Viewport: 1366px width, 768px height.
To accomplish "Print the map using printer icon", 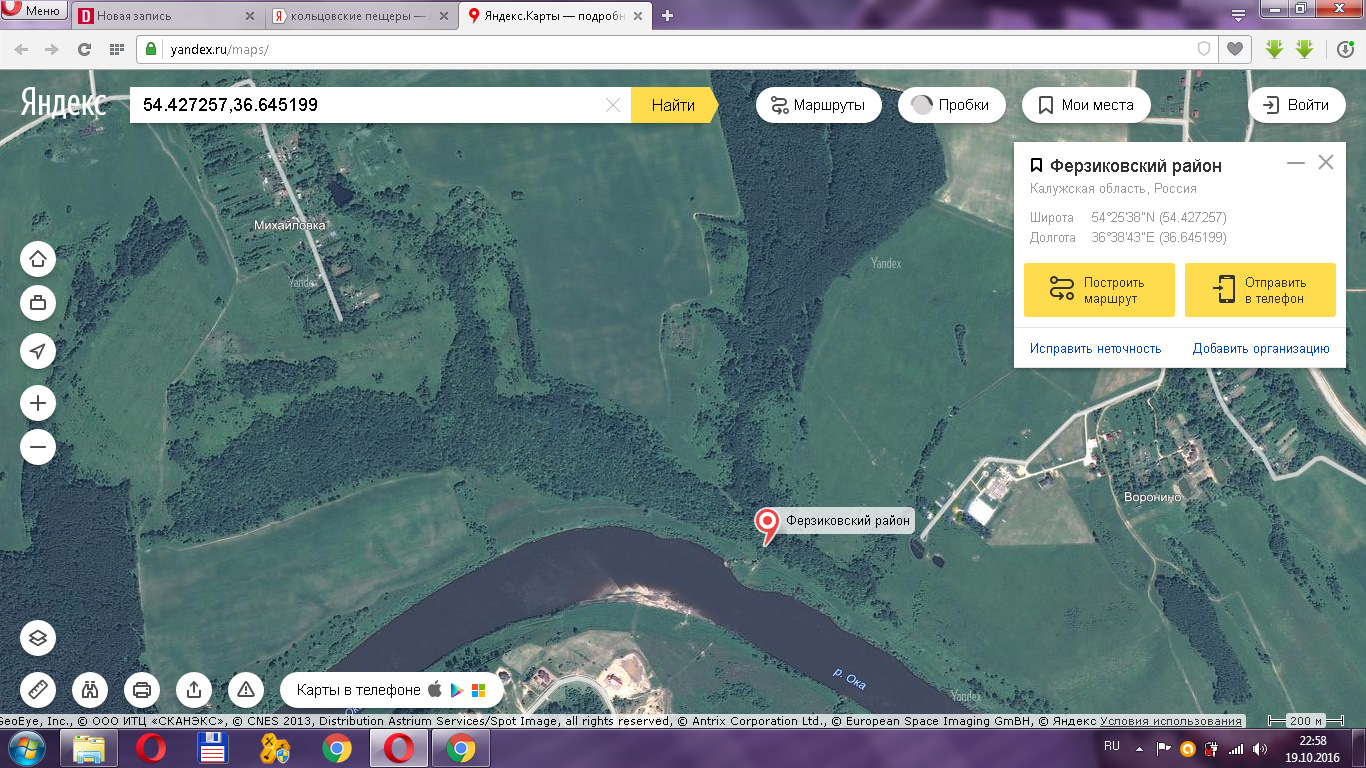I will click(142, 689).
